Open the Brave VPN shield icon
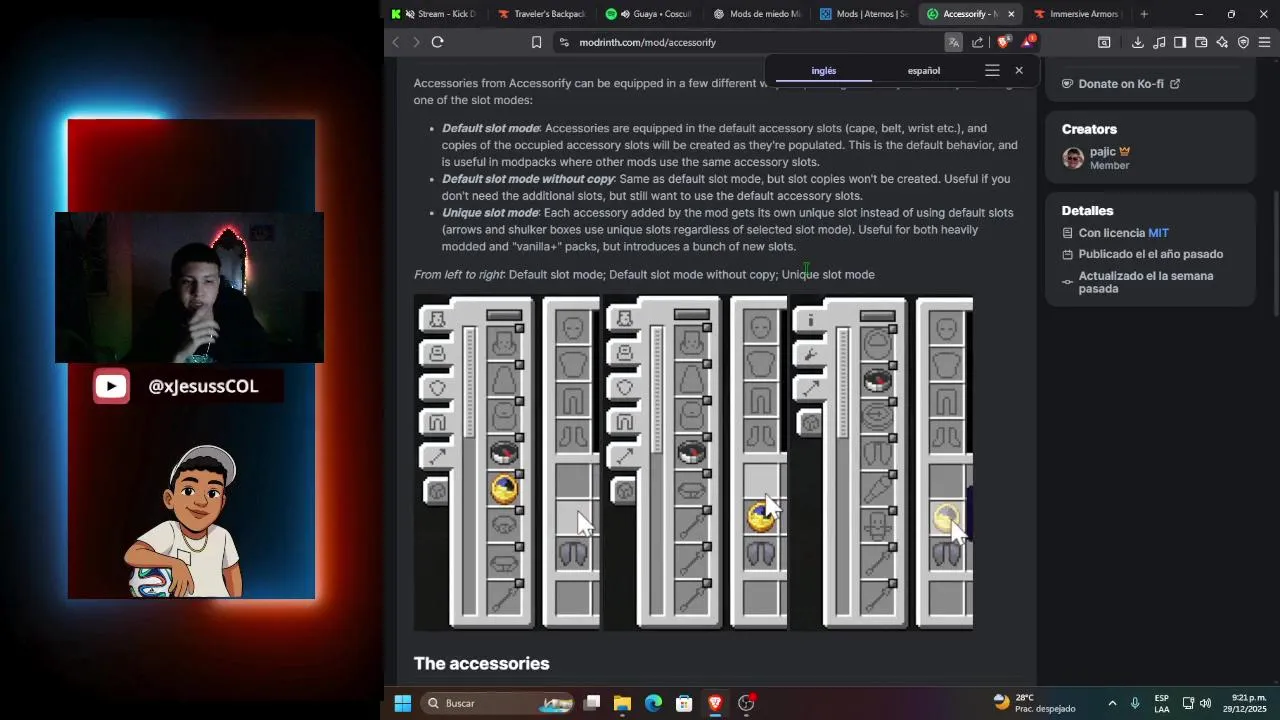Viewport: 1280px width, 720px height. coord(1243,42)
